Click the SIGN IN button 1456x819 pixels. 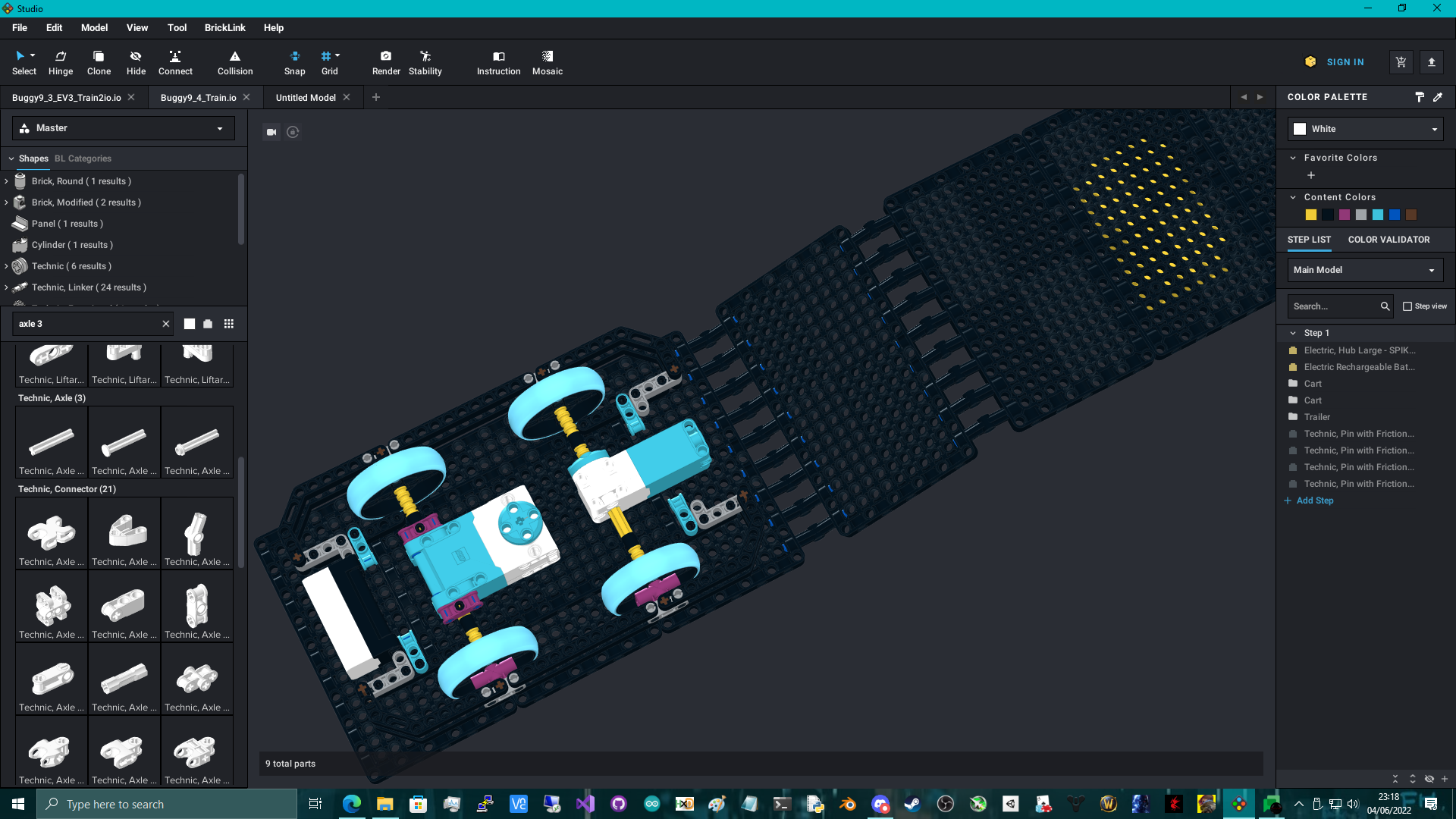pyautogui.click(x=1345, y=62)
